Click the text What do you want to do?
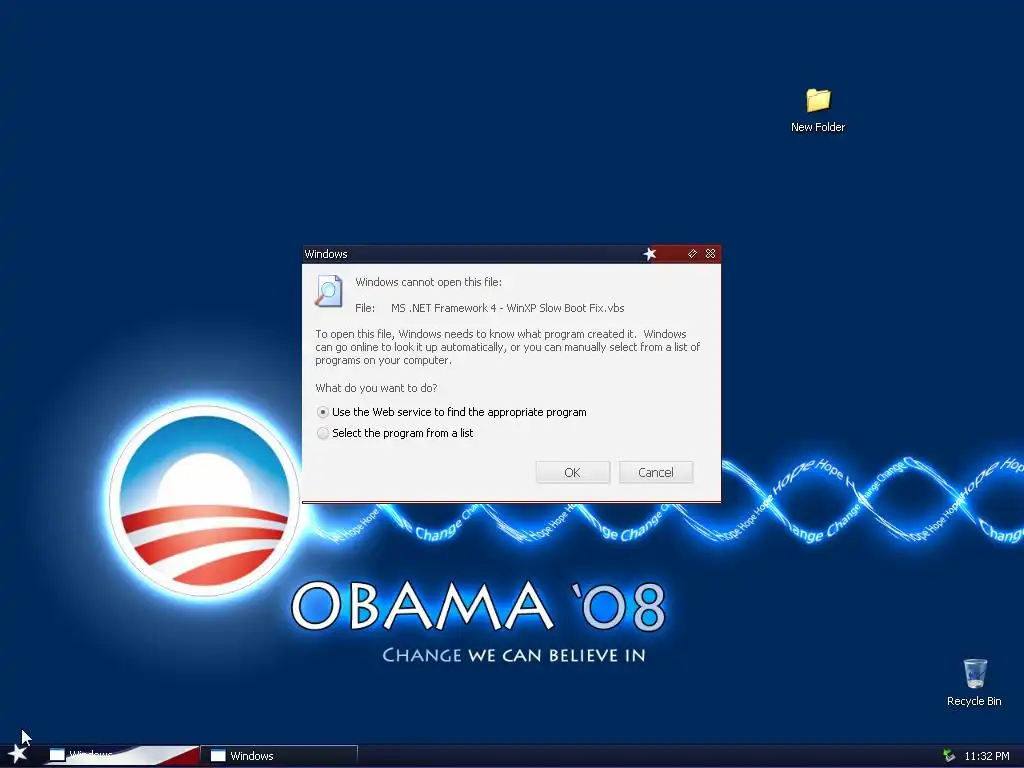1024x768 pixels. pyautogui.click(x=376, y=388)
